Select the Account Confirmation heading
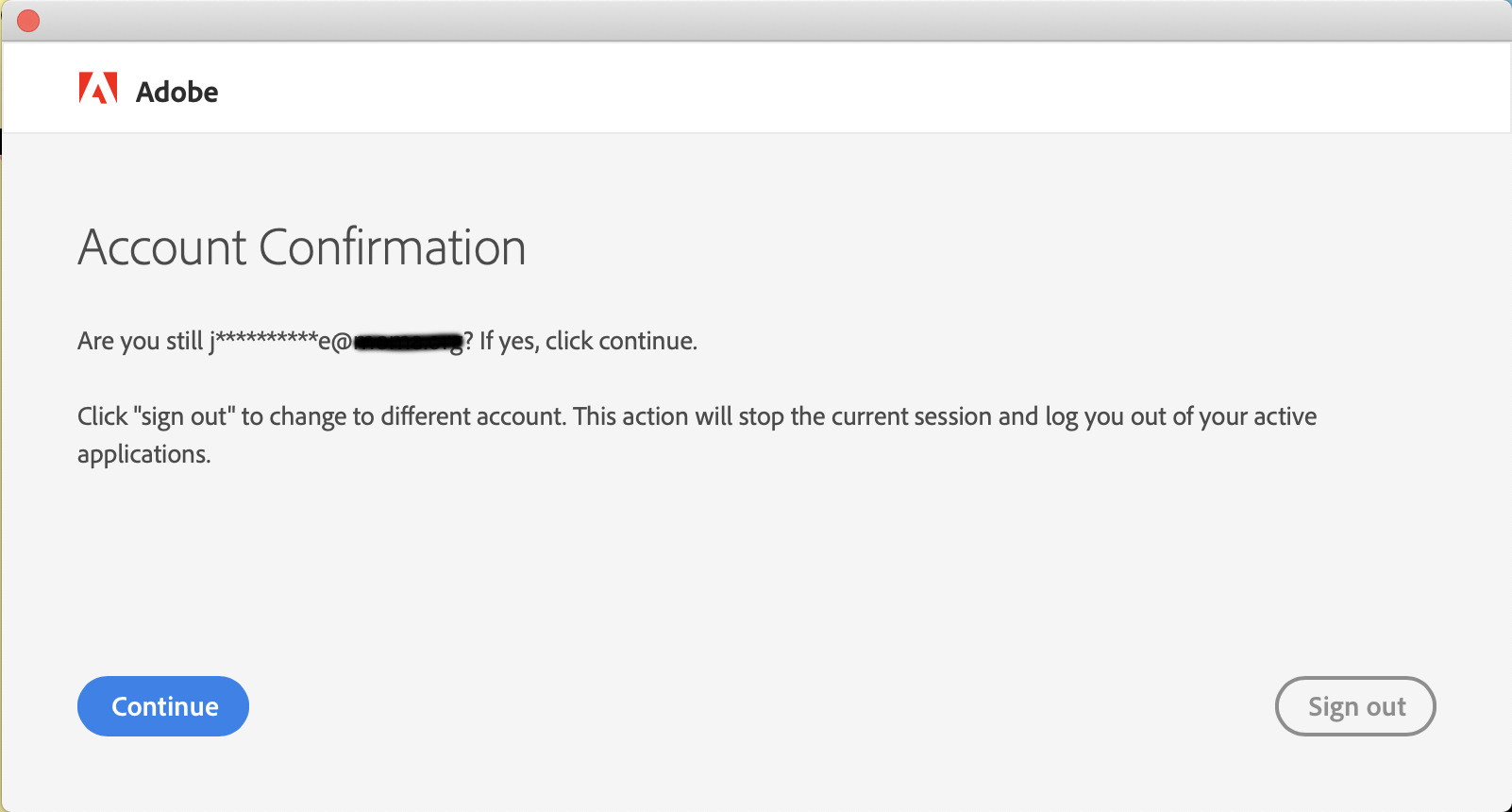The image size is (1512, 812). 301,247
